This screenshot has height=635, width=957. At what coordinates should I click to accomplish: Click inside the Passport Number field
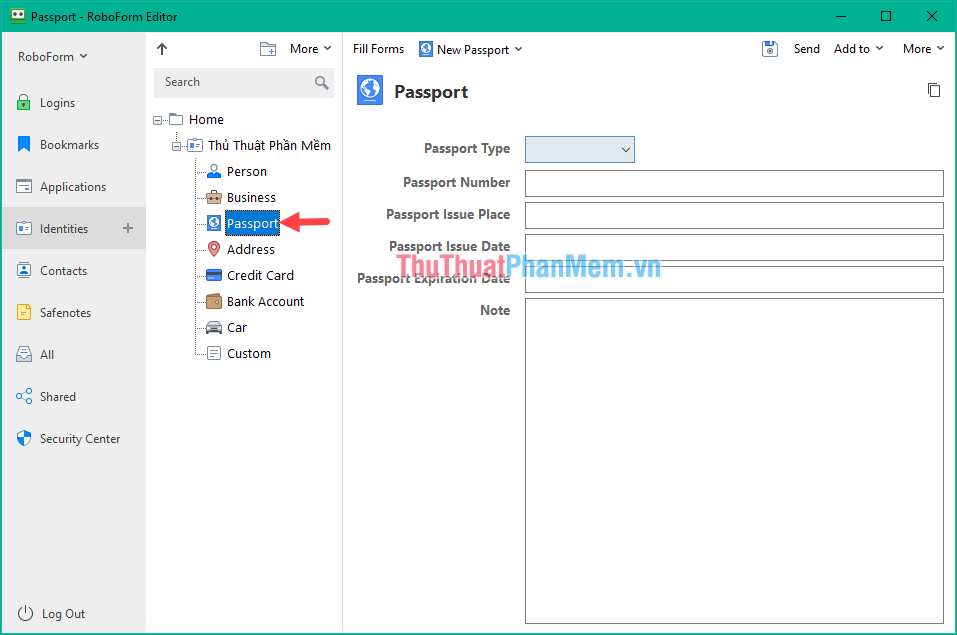coord(733,183)
